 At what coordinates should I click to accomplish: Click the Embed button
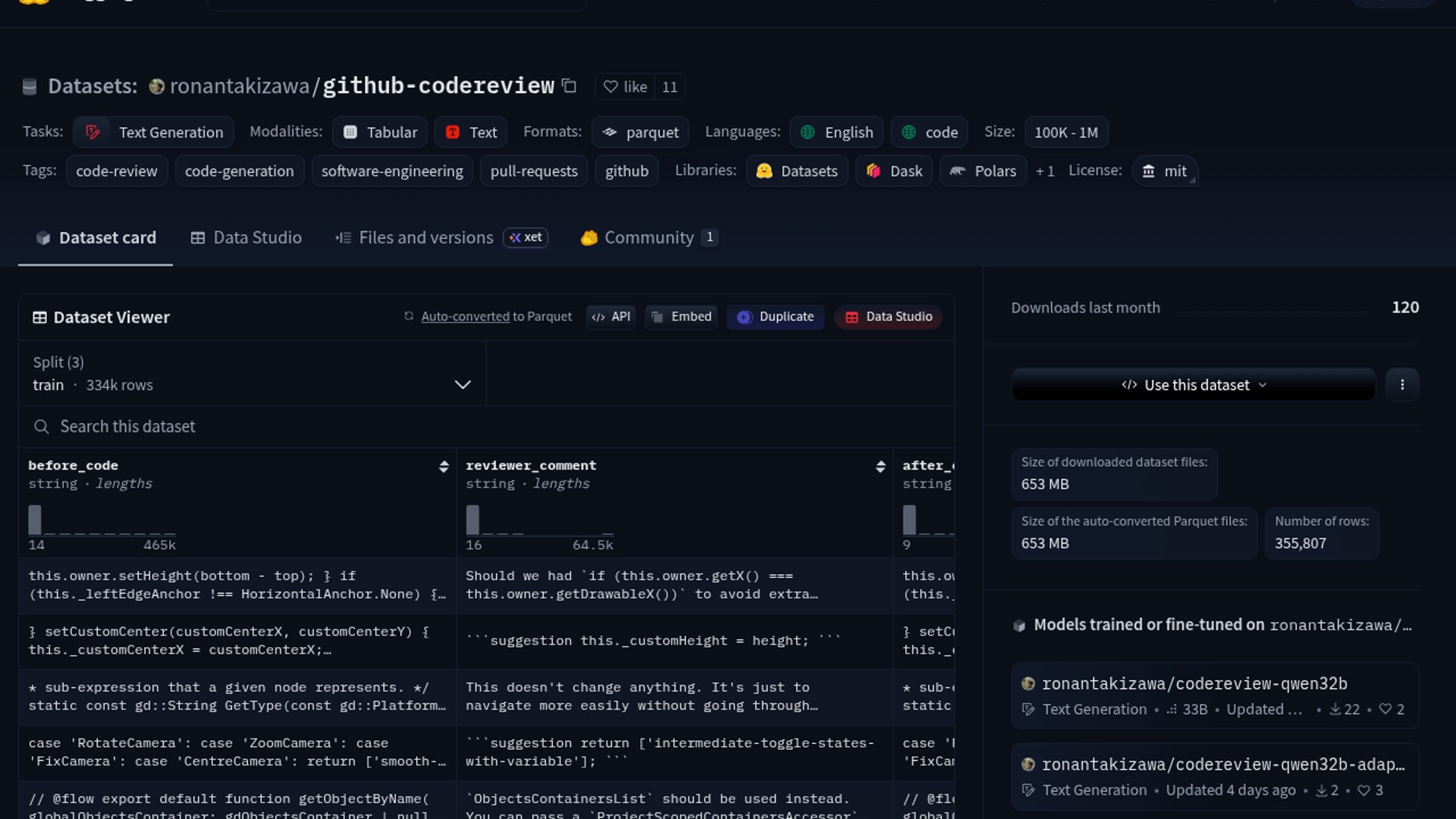681,317
